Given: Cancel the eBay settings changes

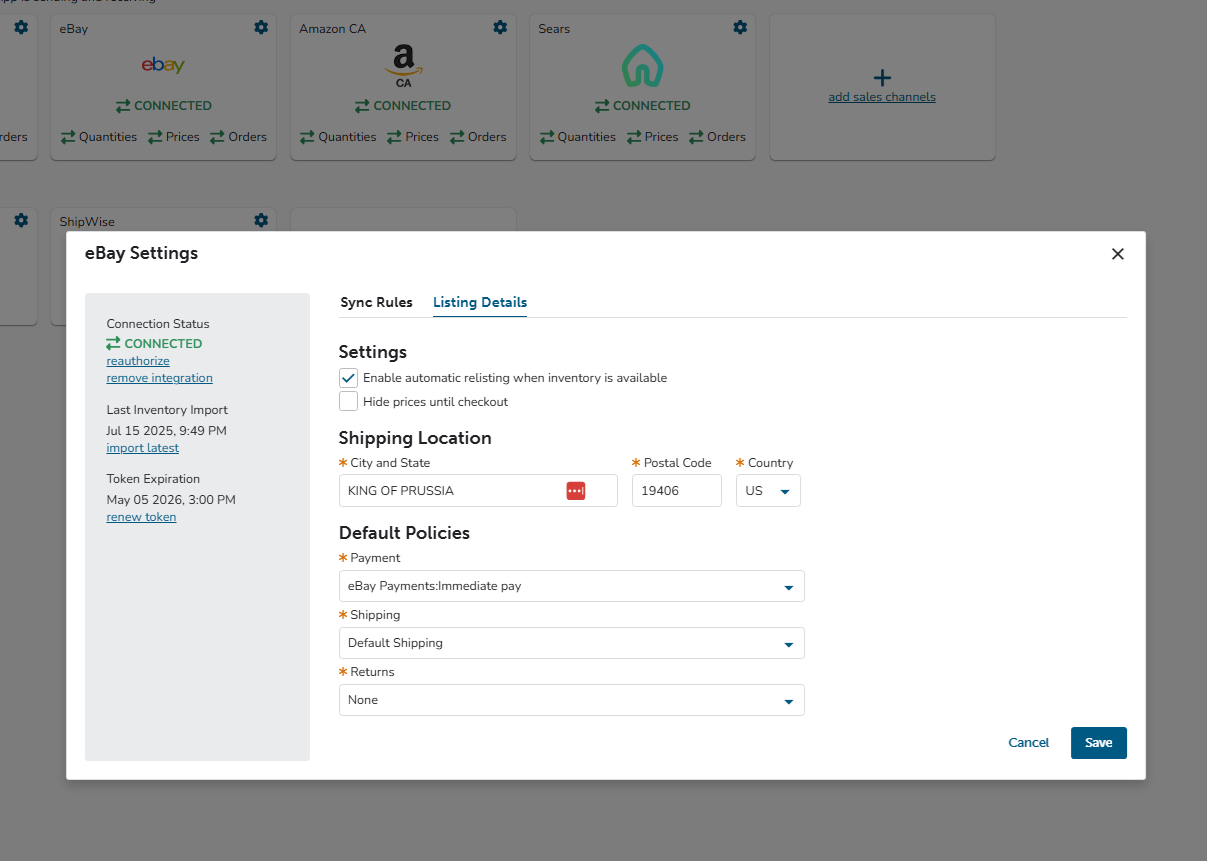Looking at the screenshot, I should [1029, 743].
